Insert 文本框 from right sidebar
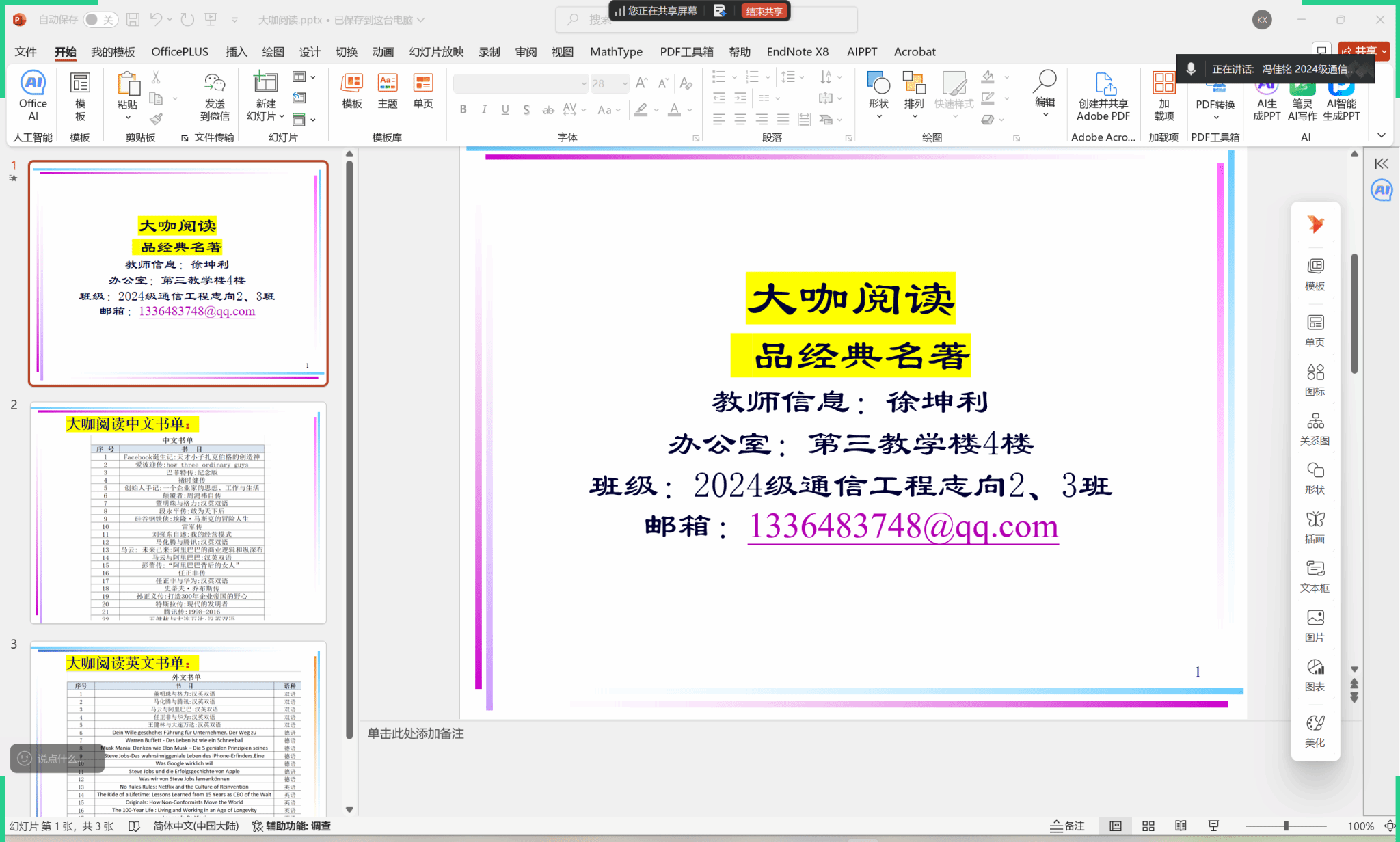Screen dimensions: 1400x842 (1315, 576)
